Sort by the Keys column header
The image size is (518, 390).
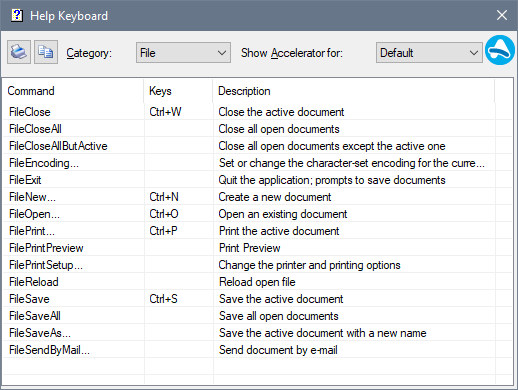[178, 91]
